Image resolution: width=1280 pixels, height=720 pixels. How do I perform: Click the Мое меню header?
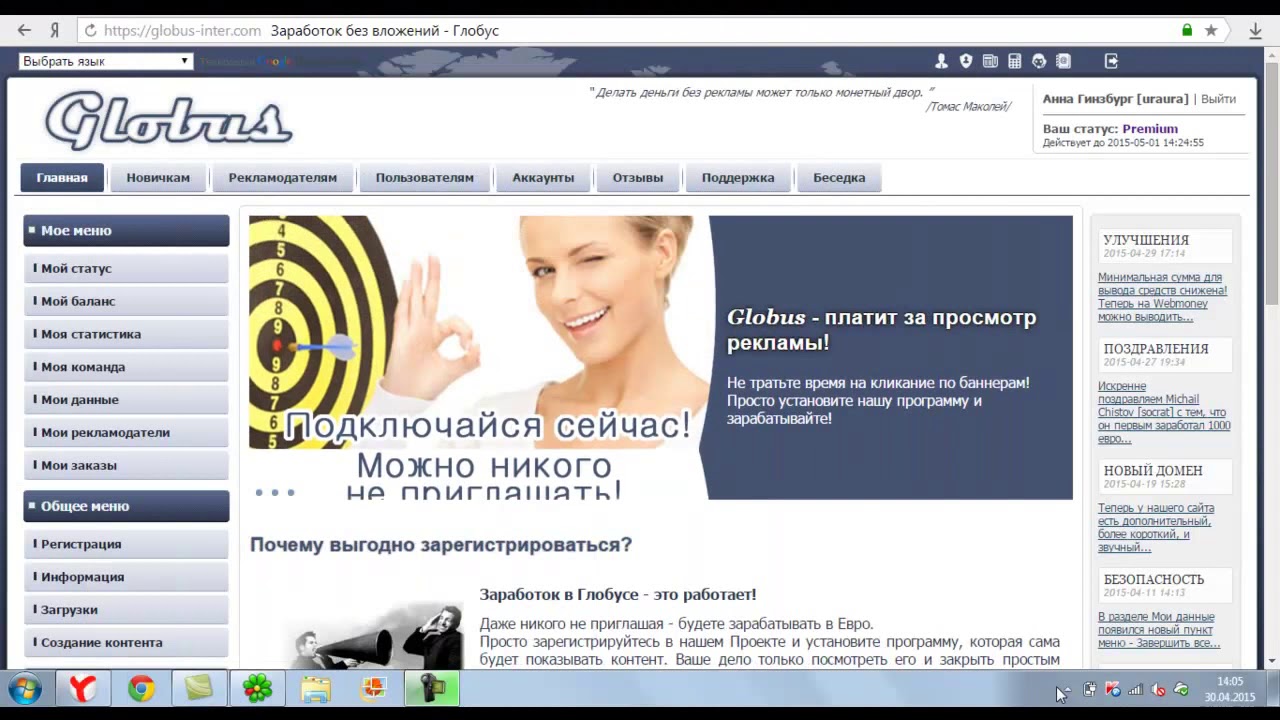pos(126,231)
